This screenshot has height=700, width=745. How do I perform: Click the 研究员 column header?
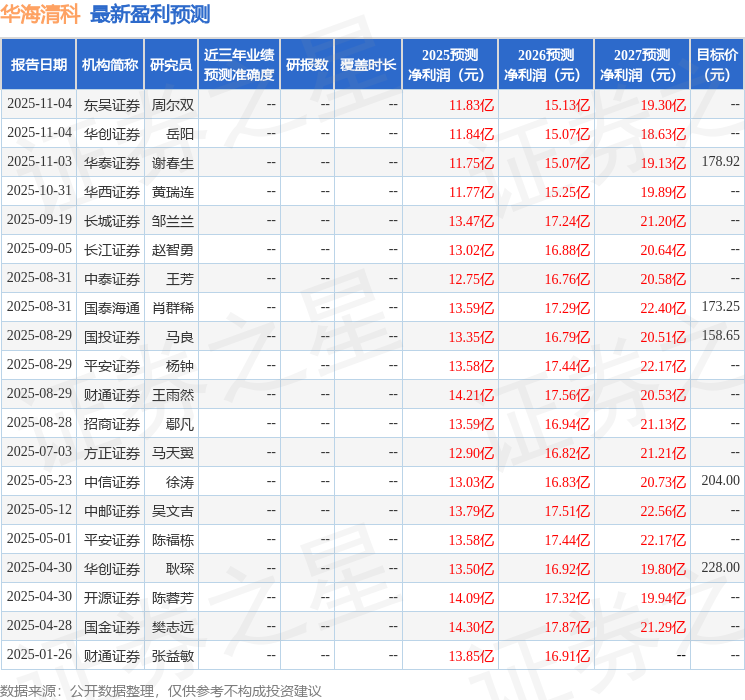point(171,65)
